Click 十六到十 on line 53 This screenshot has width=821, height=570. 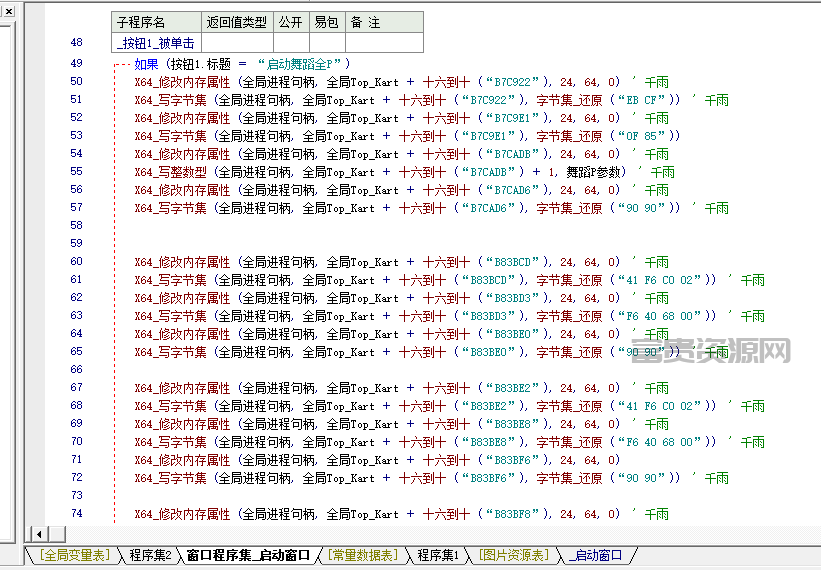423,136
